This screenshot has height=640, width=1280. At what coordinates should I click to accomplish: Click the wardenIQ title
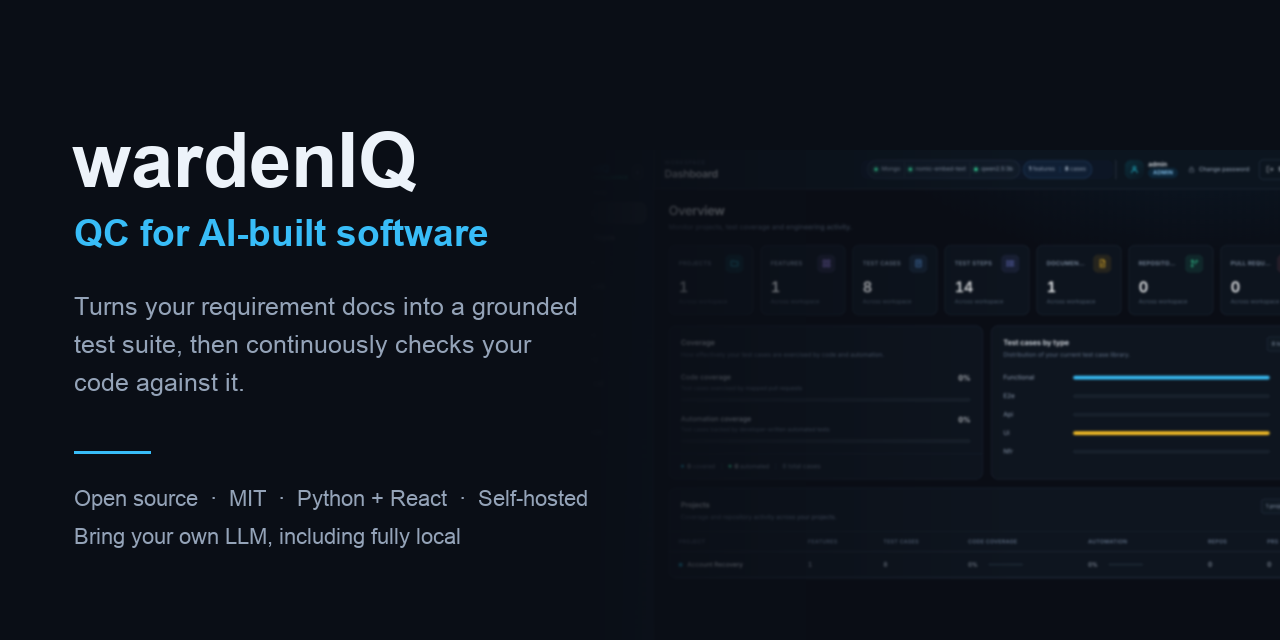pyautogui.click(x=245, y=161)
